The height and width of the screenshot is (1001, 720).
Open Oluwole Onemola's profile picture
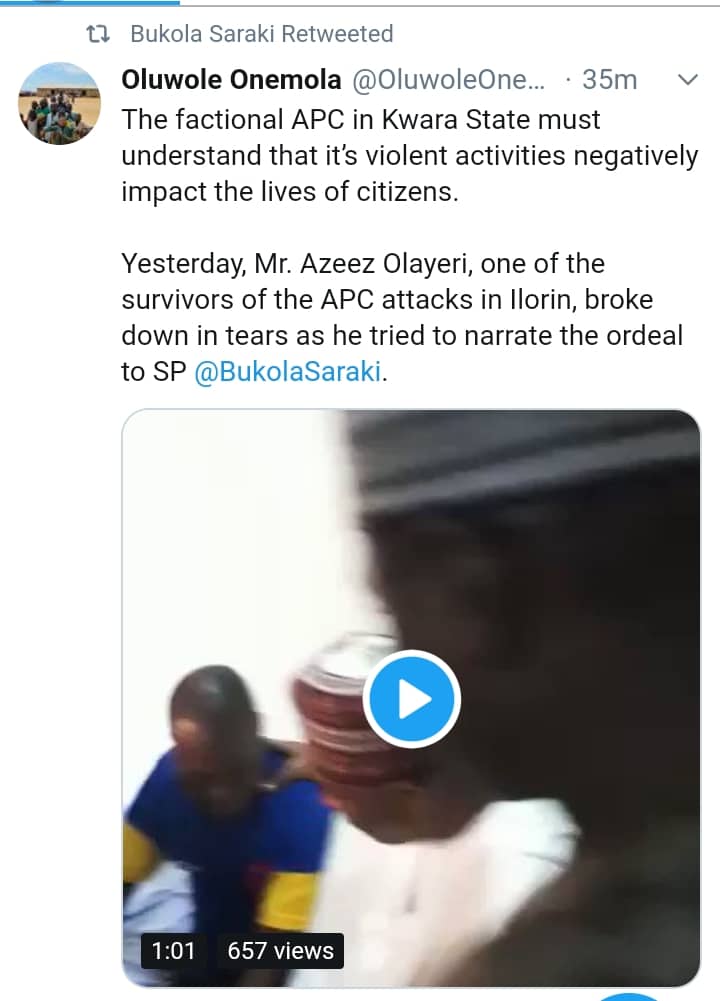coord(60,103)
